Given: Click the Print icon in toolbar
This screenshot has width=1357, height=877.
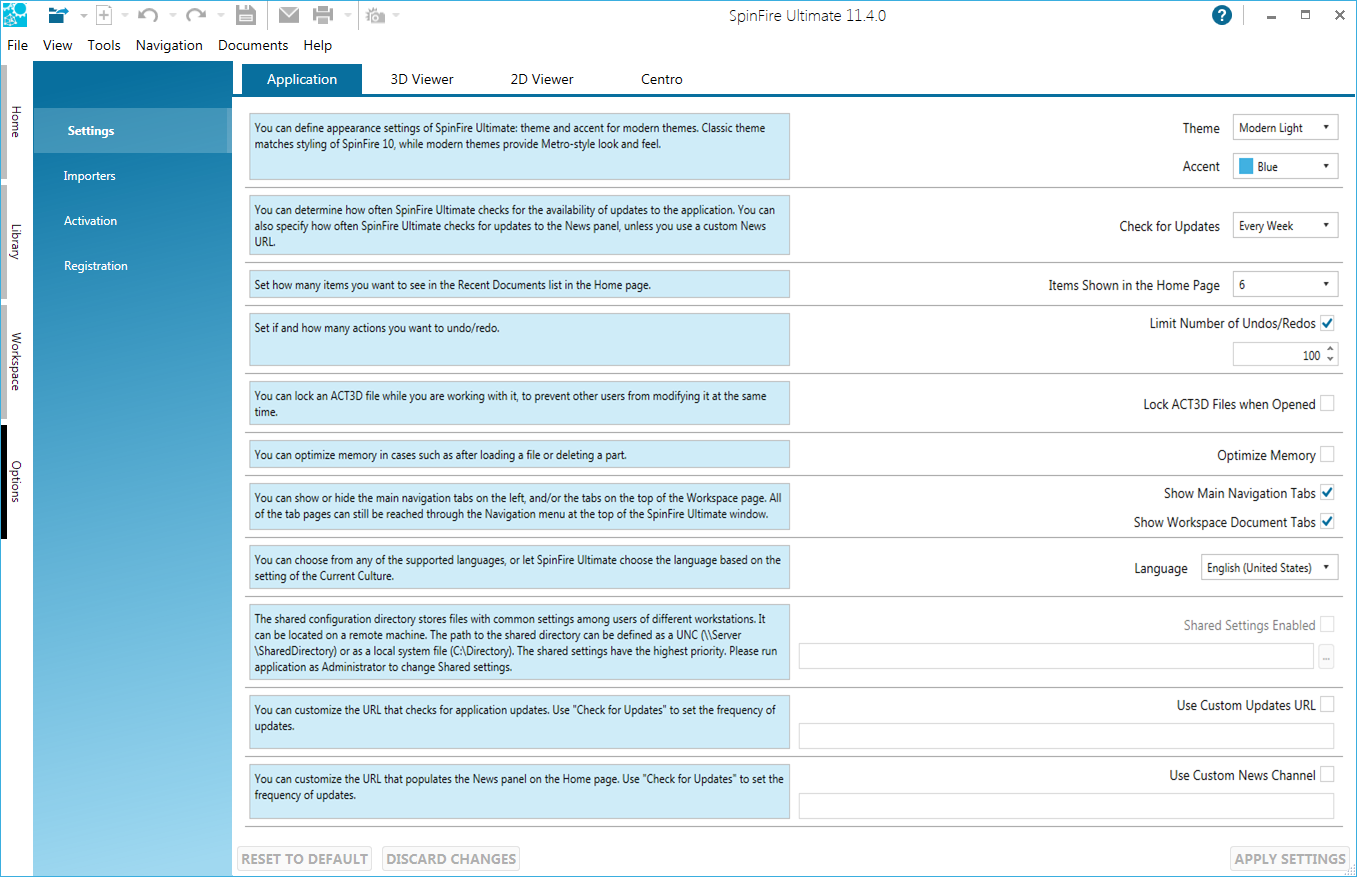Looking at the screenshot, I should [323, 15].
